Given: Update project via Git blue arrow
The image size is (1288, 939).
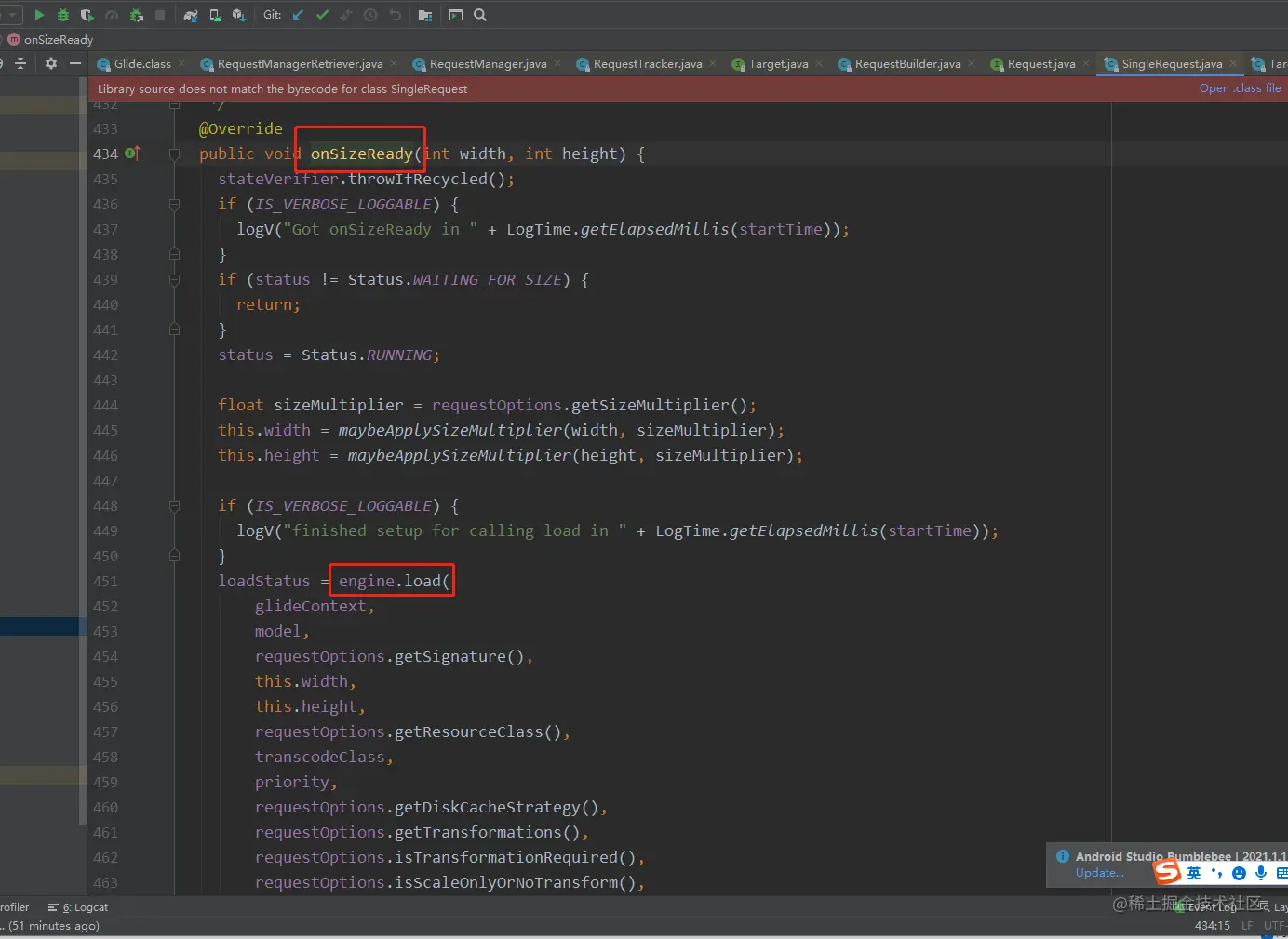Looking at the screenshot, I should pyautogui.click(x=298, y=15).
